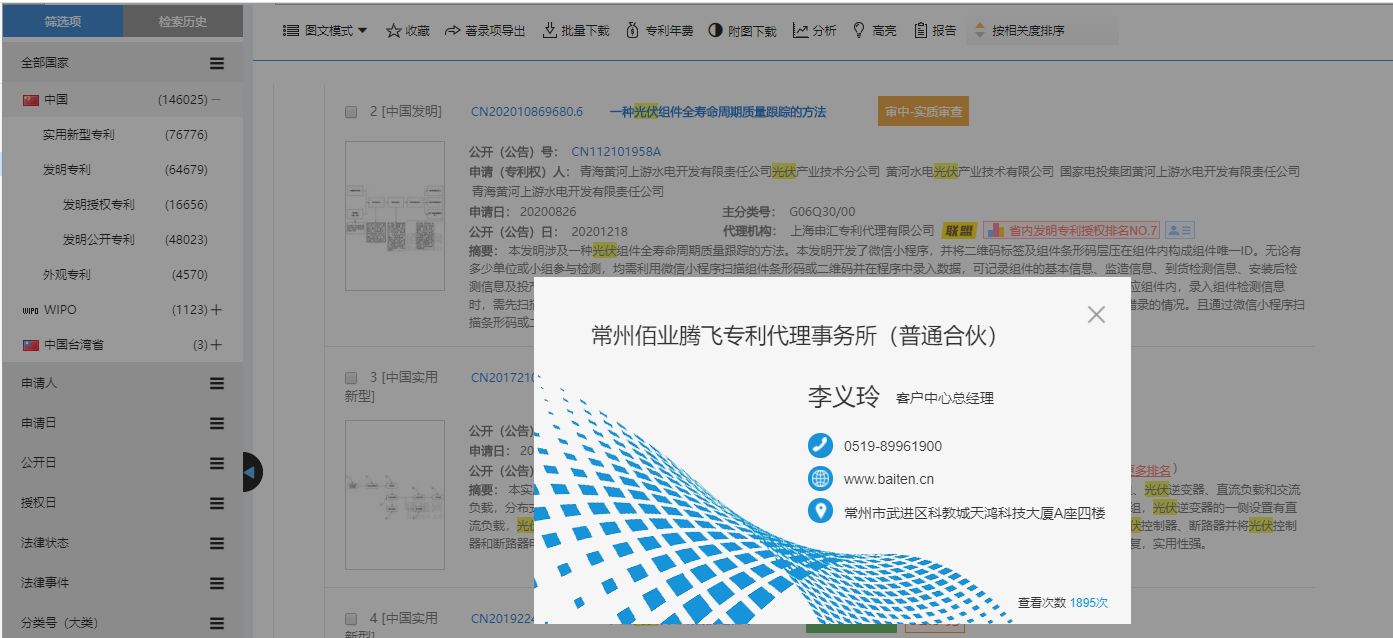Expand the WIPO country group
This screenshot has width=1393, height=638.
pyautogui.click(x=216, y=310)
